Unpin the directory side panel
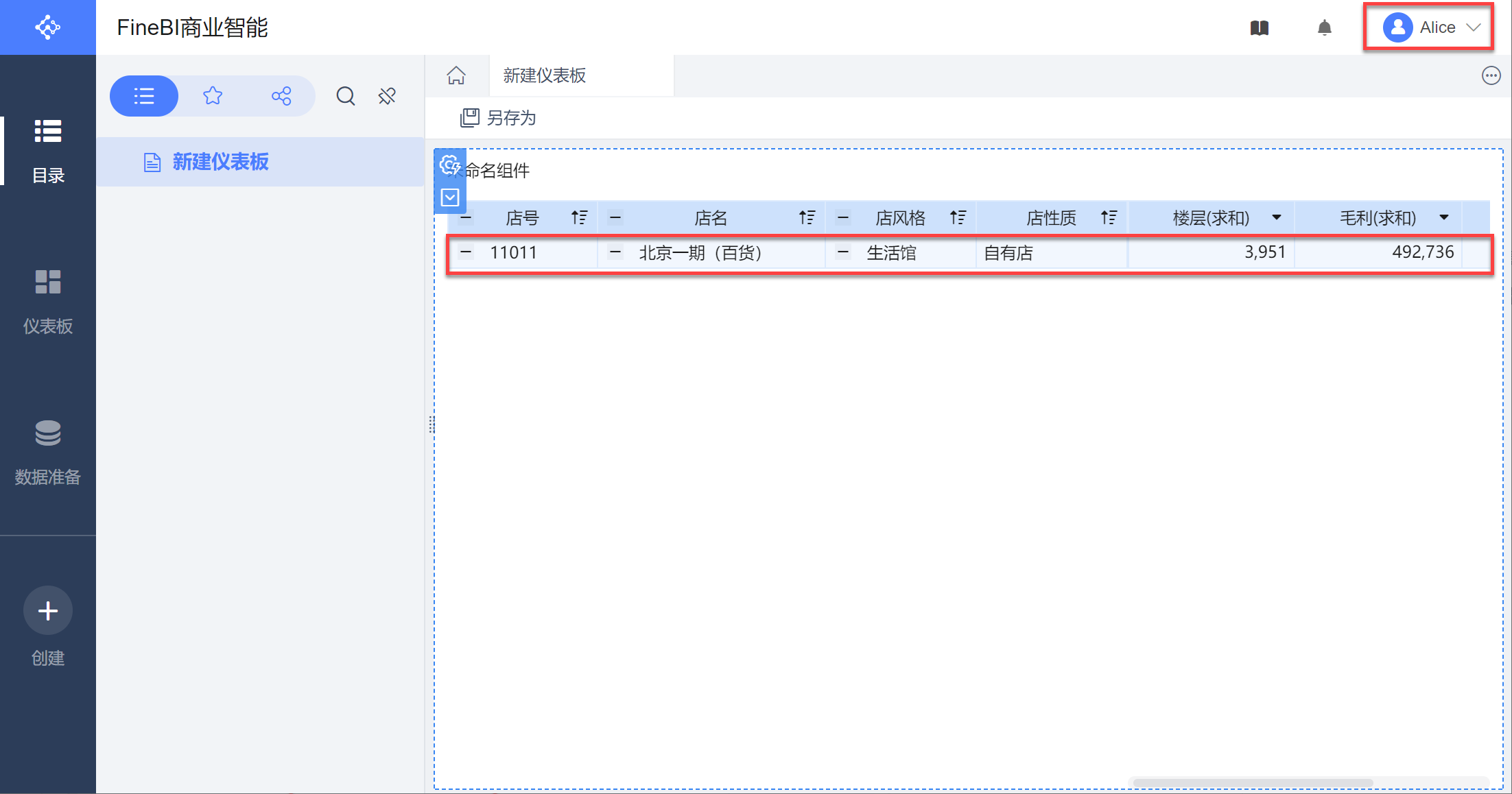Image resolution: width=1512 pixels, height=794 pixels. click(x=387, y=96)
